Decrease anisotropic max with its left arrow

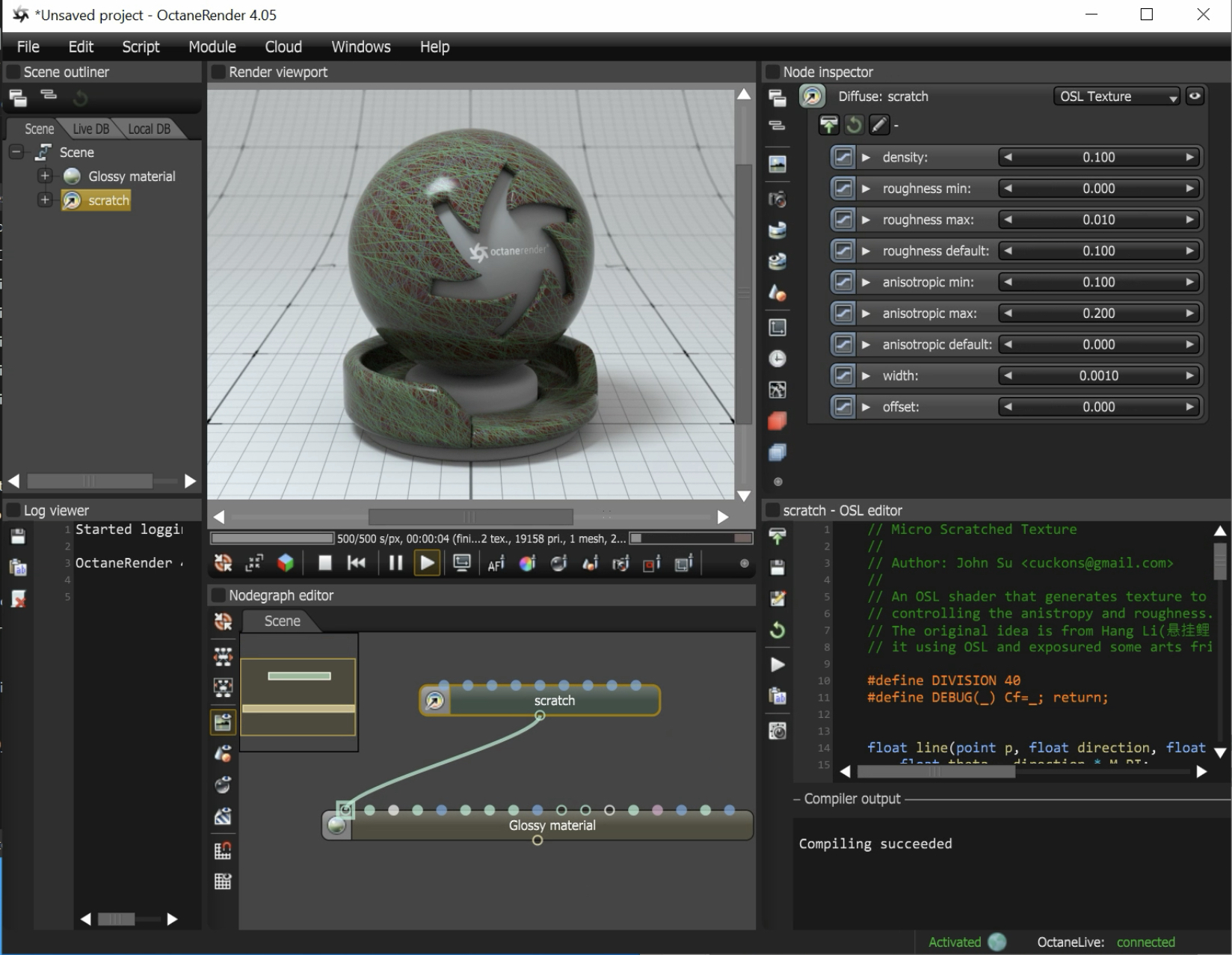click(1008, 313)
